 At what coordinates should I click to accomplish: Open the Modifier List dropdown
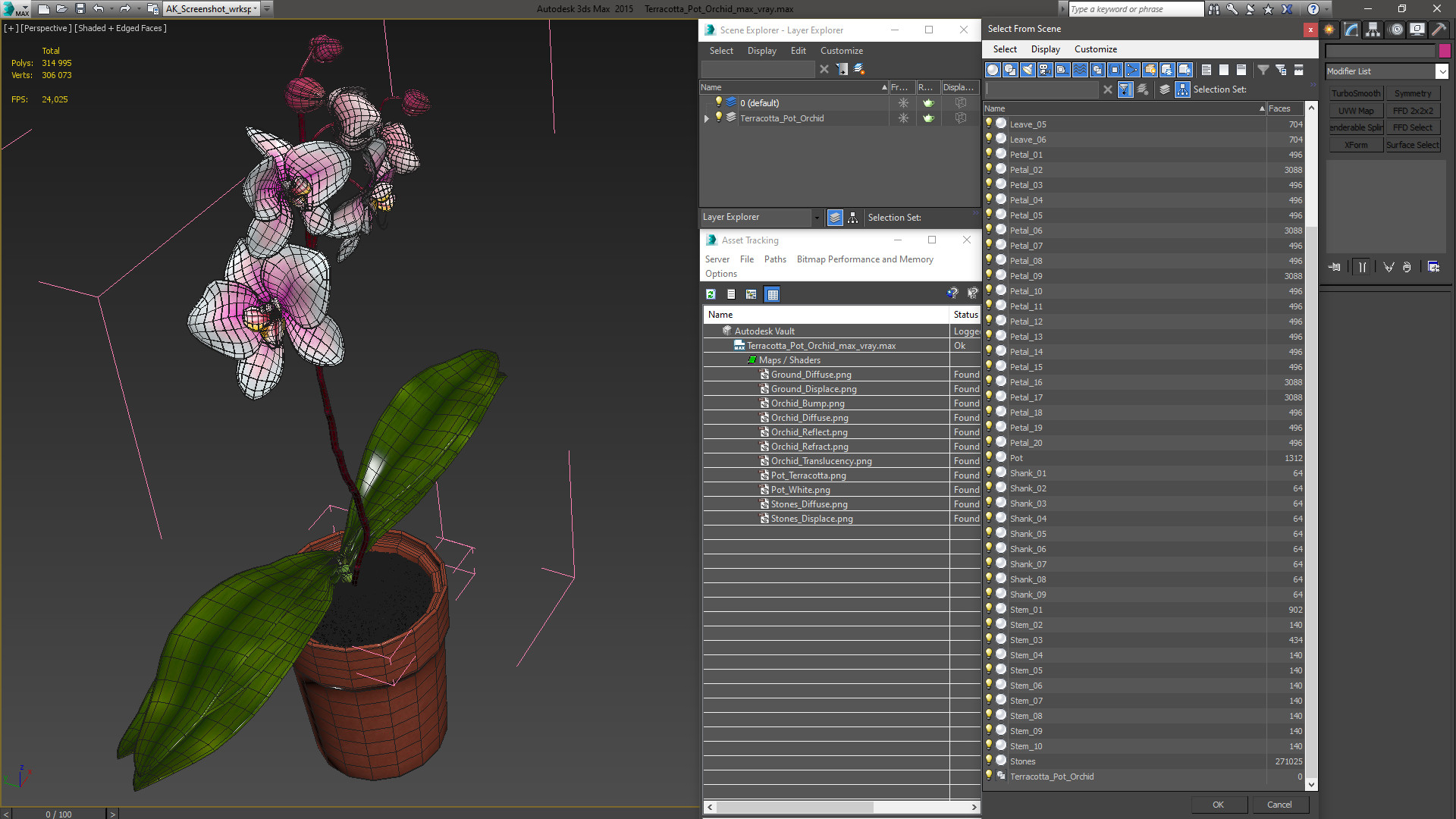click(x=1441, y=71)
